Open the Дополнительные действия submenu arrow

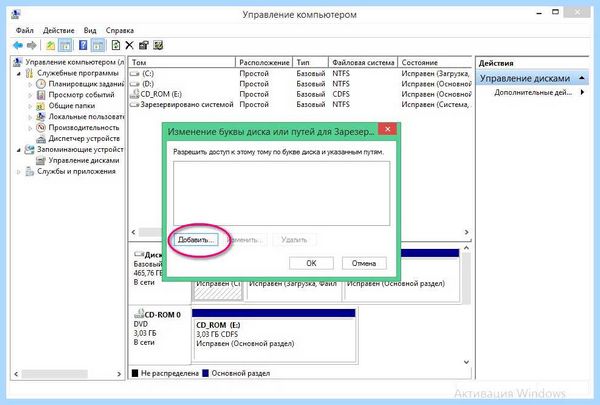[x=582, y=92]
